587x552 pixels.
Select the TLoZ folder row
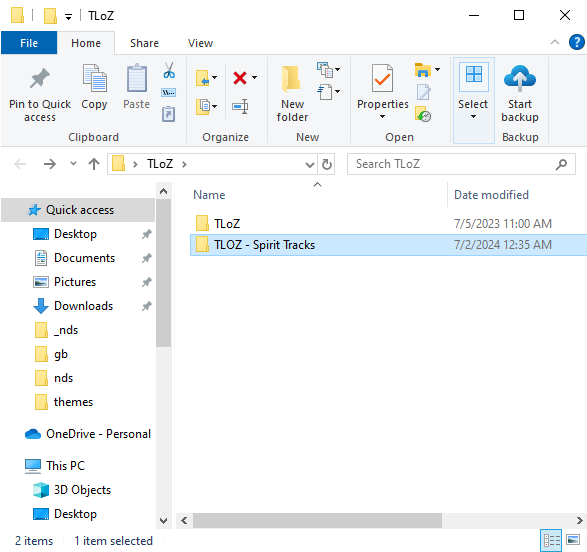[x=389, y=223]
